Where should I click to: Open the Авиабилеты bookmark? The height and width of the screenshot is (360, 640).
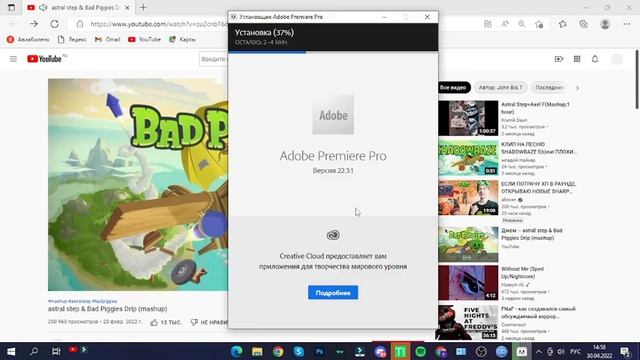click(x=28, y=39)
